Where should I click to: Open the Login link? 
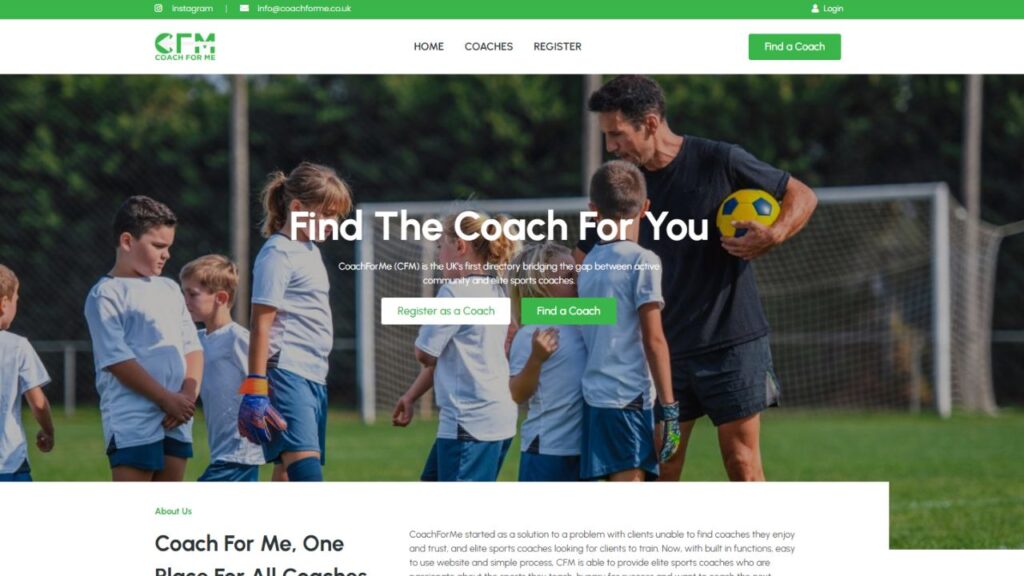coord(833,8)
